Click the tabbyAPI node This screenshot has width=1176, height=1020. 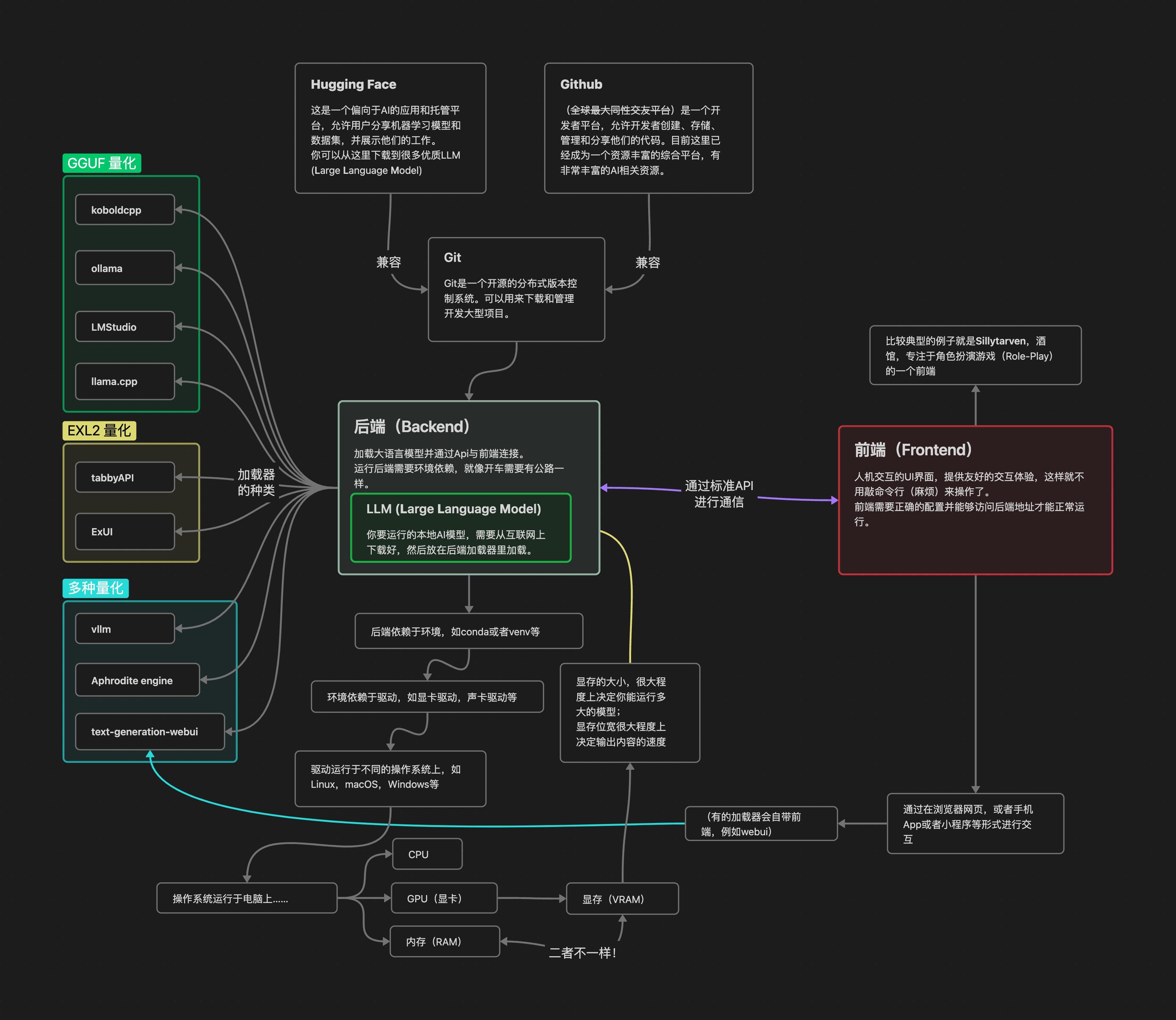click(125, 477)
